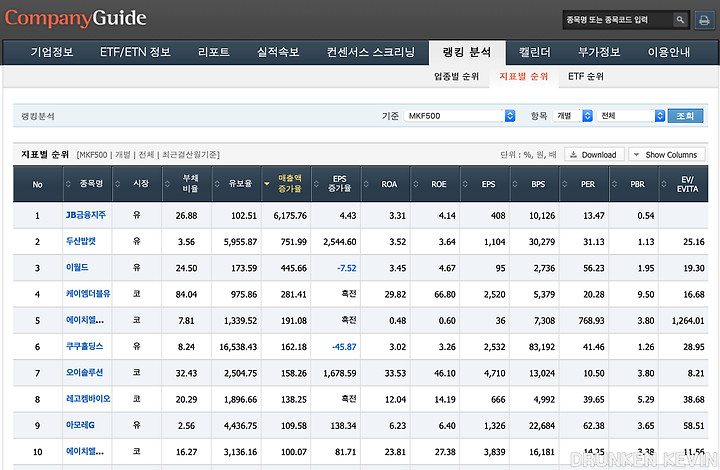
Task: Click the CompanyGuide logo
Action: (75, 18)
